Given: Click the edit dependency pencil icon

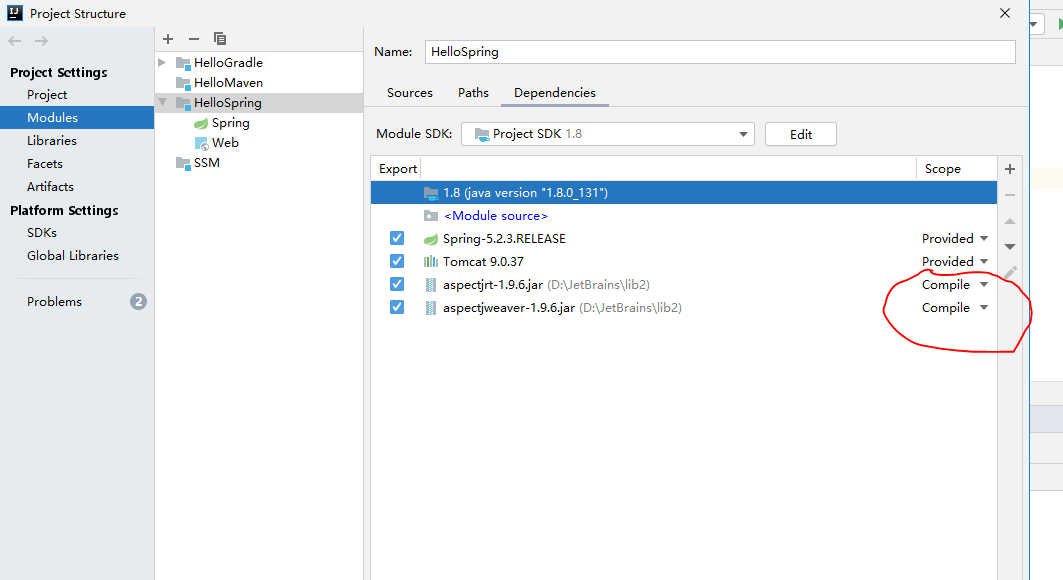Looking at the screenshot, I should tap(1010, 272).
